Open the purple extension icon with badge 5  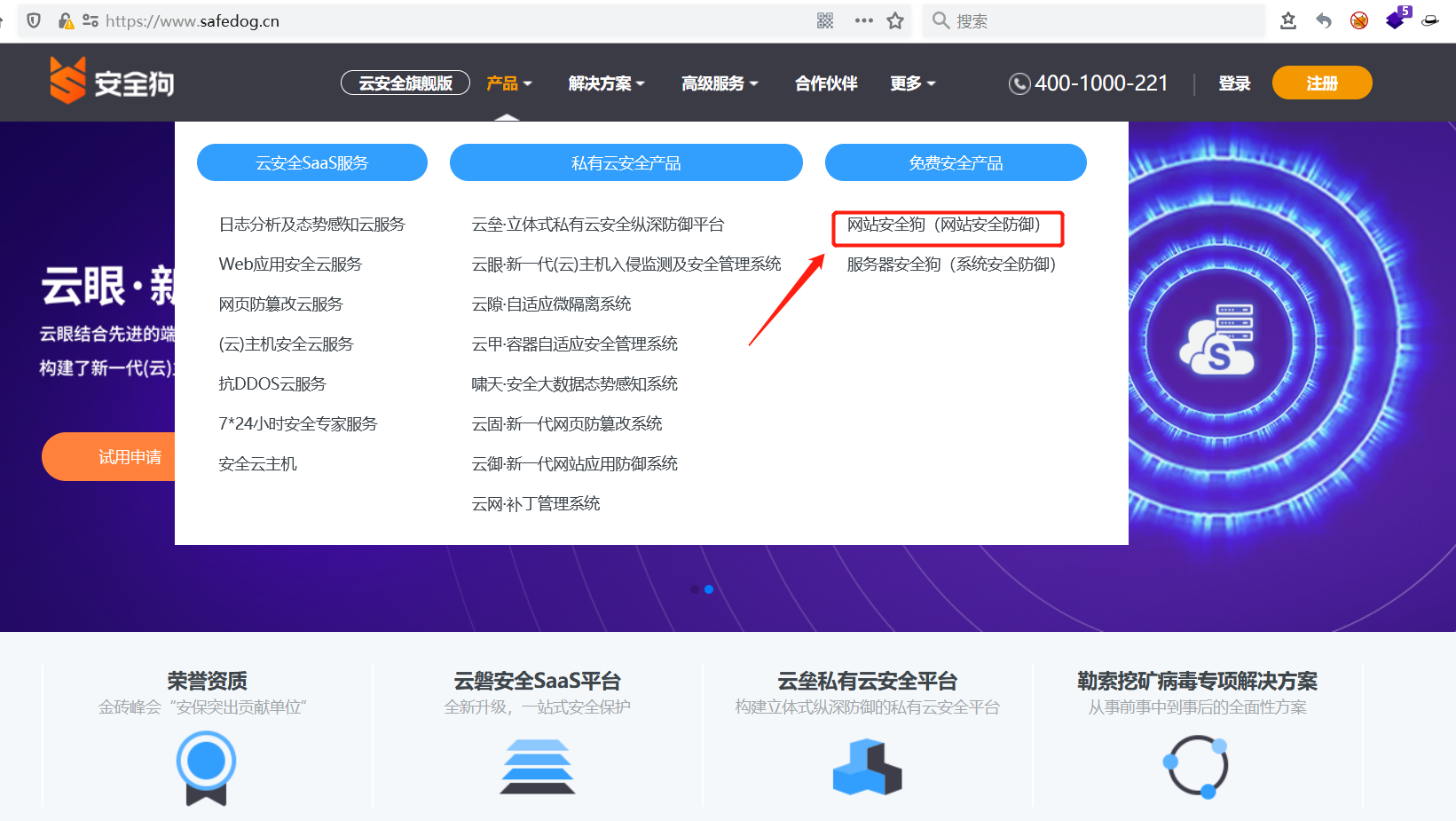pyautogui.click(x=1394, y=20)
